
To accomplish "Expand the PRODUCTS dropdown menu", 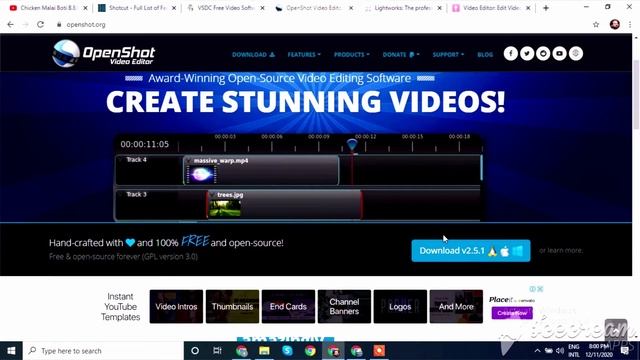I will tap(351, 54).
